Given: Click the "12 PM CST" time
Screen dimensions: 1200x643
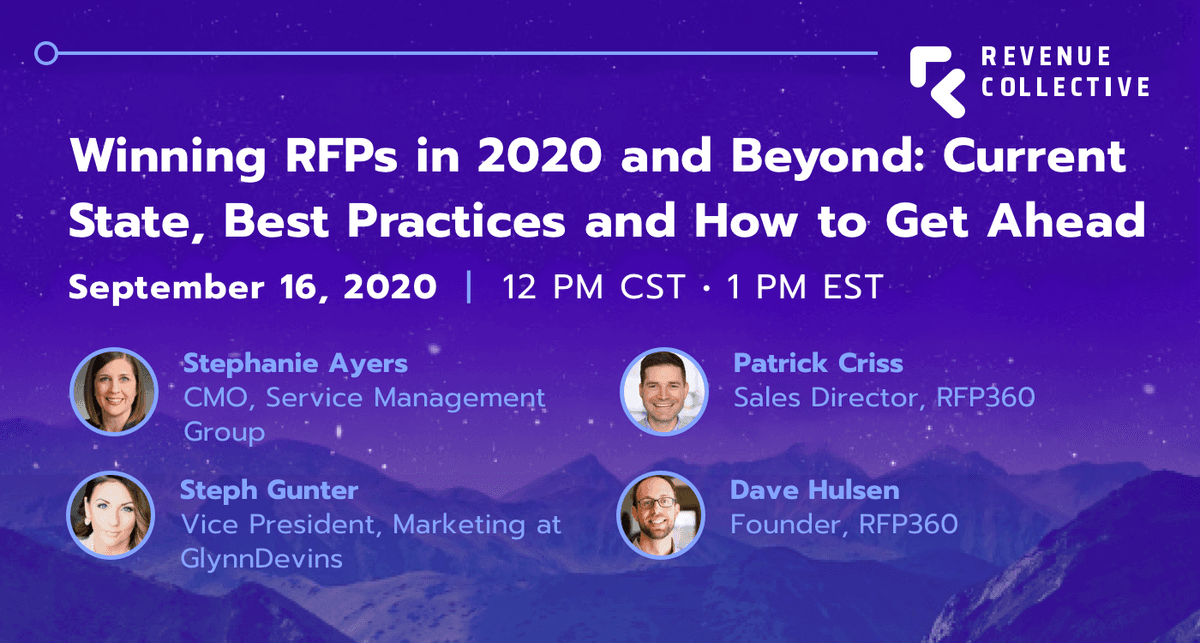Looking at the screenshot, I should [594, 288].
